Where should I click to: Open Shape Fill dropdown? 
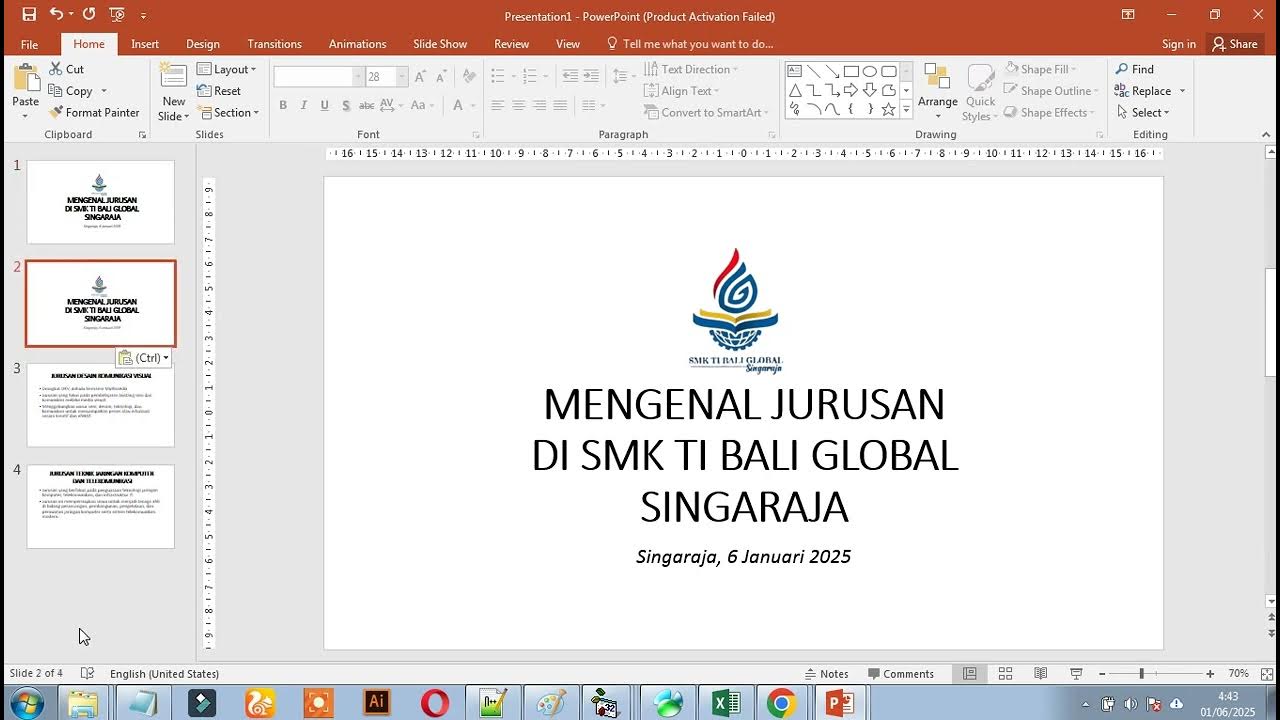[1040, 69]
